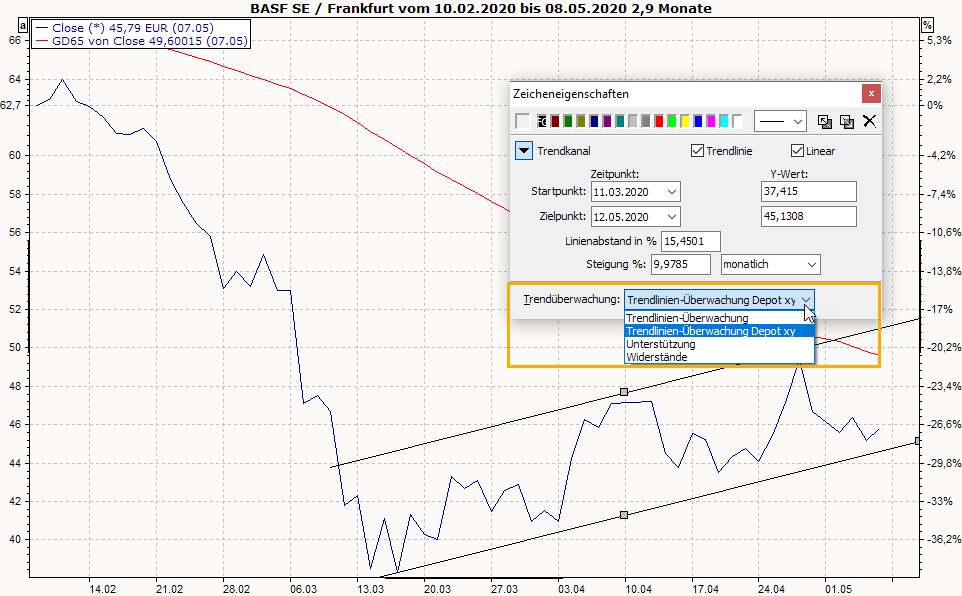The image size is (962, 596).
Task: Click the empty current-color box in the palette
Action: coord(522,121)
